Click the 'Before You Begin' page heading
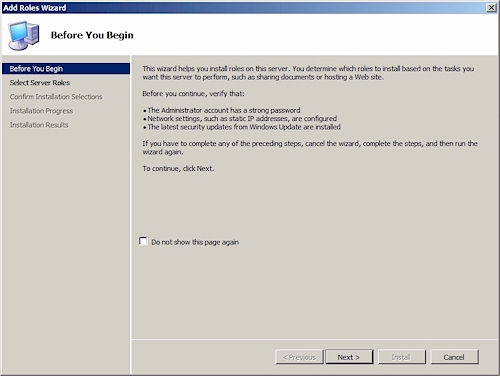Screen dimensions: 500x376 pos(92,35)
